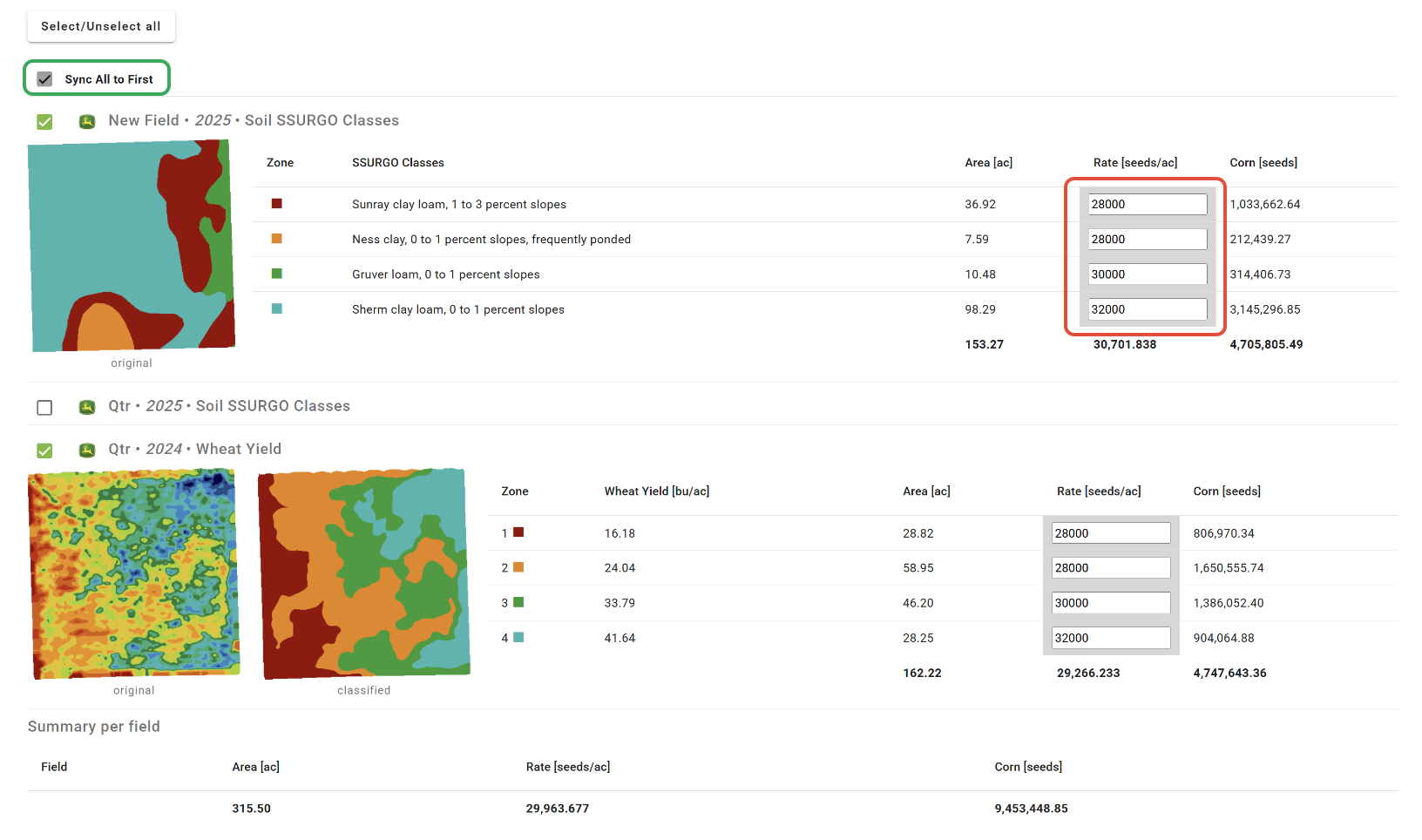
Task: Click the Ness clay orange zone swatch
Action: (277, 239)
